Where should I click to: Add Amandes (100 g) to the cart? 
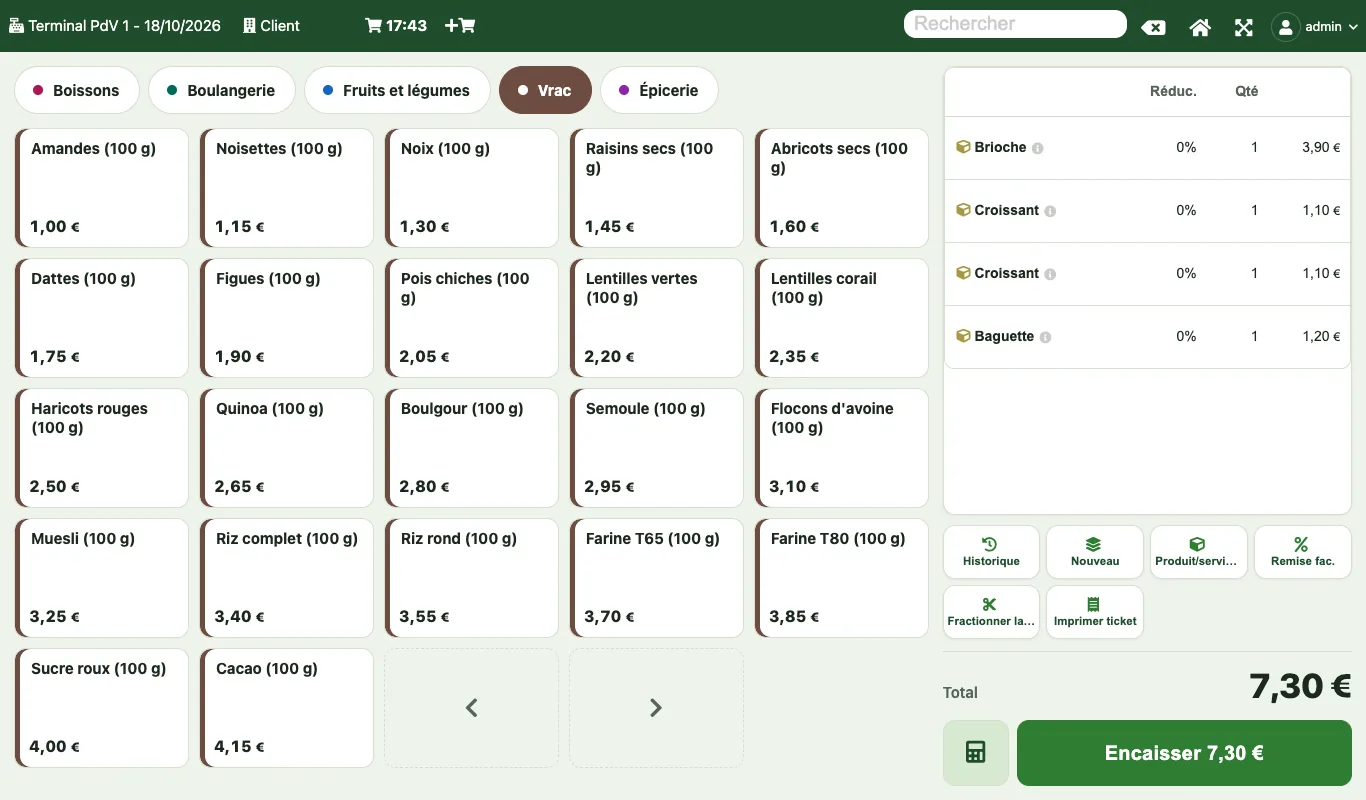[x=102, y=188]
